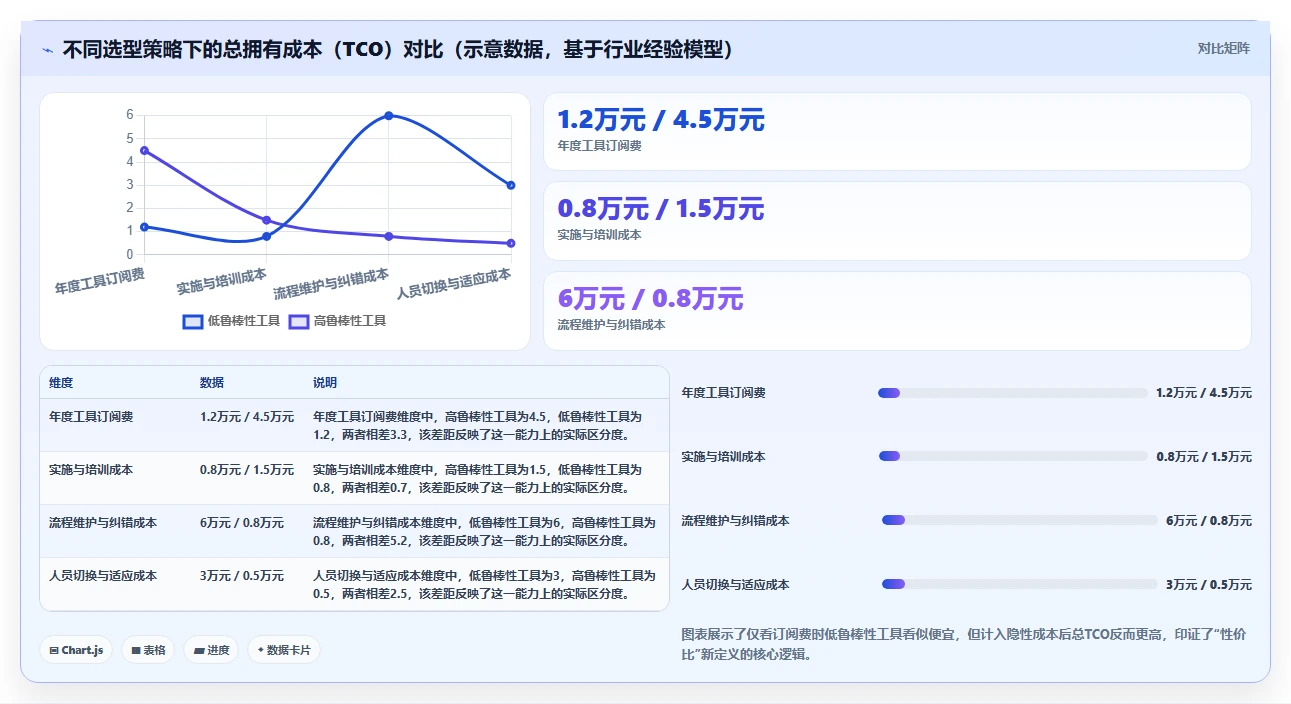
Task: Click the blue line peak point at value 6
Action: point(388,116)
